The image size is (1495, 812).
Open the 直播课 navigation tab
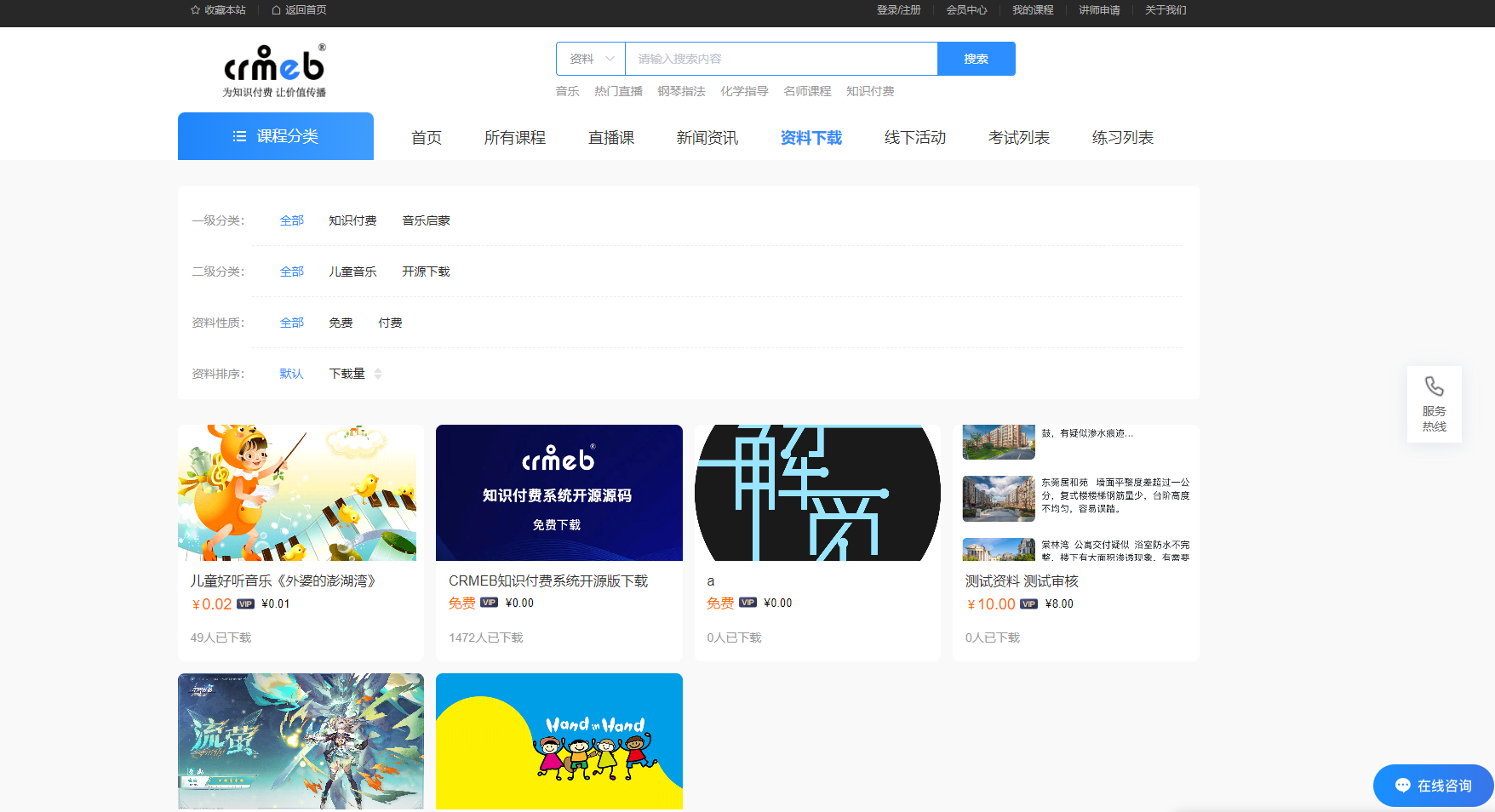[610, 138]
